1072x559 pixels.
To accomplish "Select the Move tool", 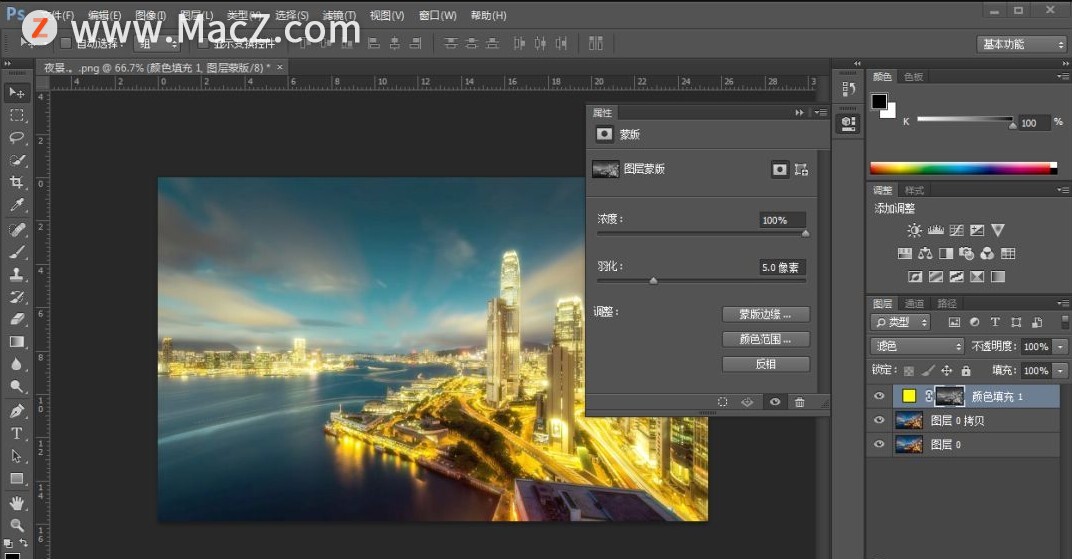I will coord(16,92).
